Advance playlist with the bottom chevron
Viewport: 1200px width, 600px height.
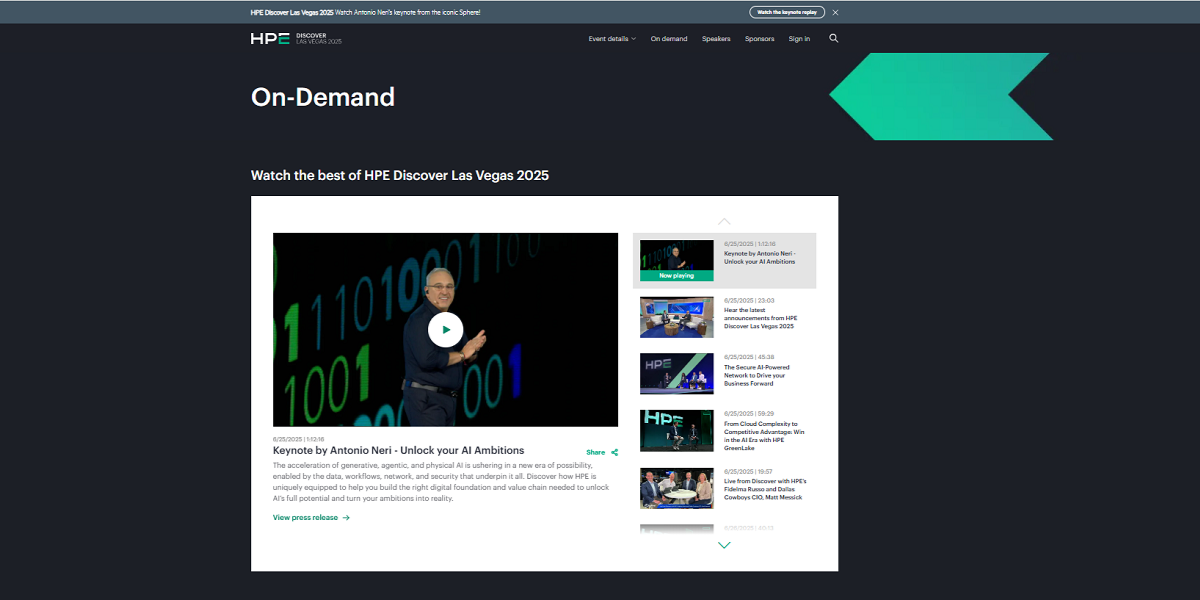coord(724,545)
